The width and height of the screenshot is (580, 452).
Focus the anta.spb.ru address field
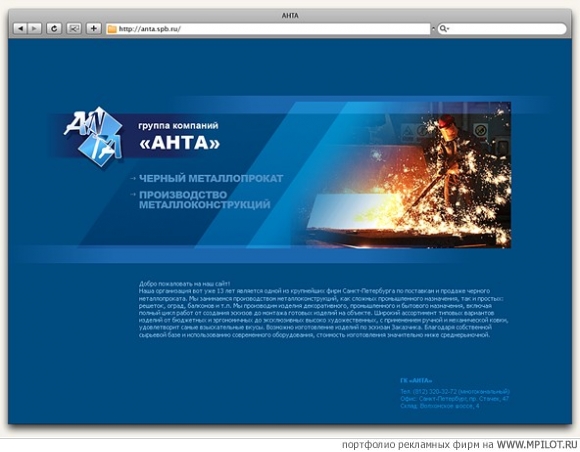coord(268,29)
